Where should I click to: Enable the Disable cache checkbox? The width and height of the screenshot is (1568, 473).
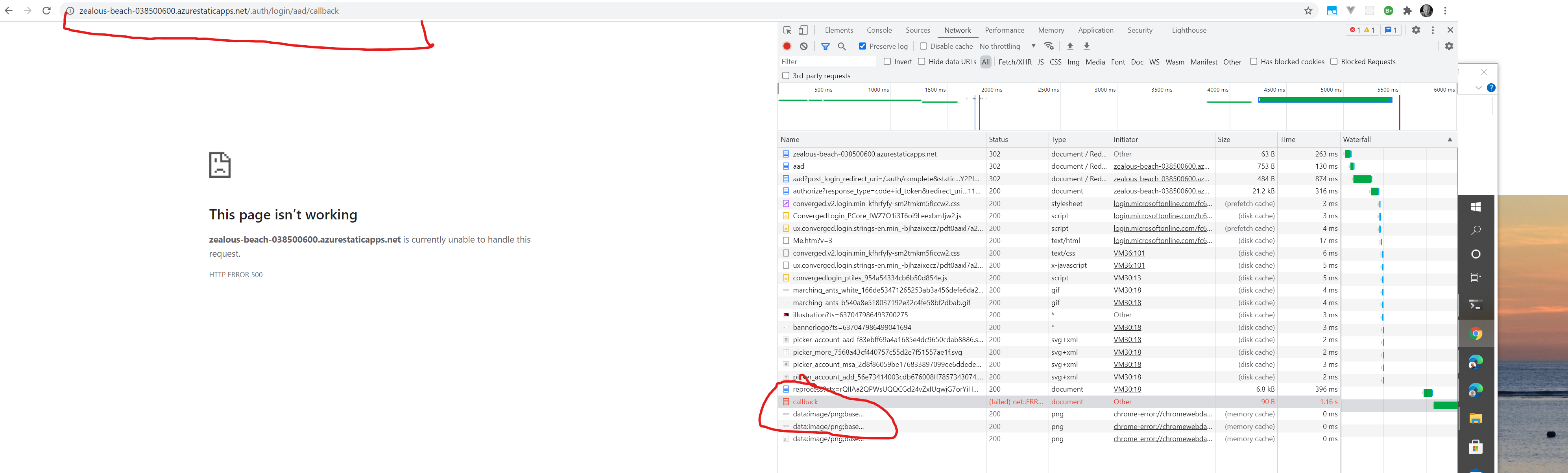pos(923,46)
